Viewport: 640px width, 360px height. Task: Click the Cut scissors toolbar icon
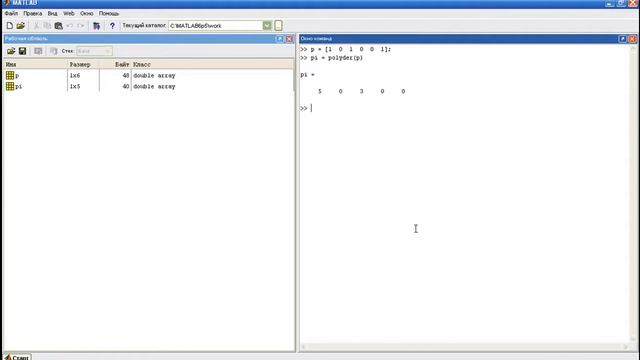36,26
